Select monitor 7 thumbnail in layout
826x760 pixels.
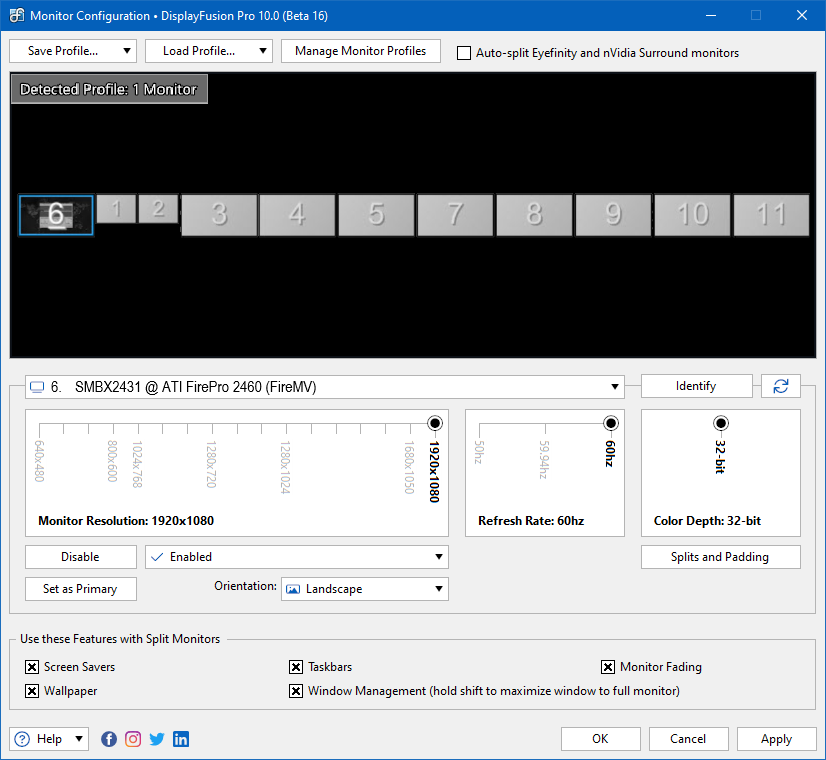click(x=455, y=215)
